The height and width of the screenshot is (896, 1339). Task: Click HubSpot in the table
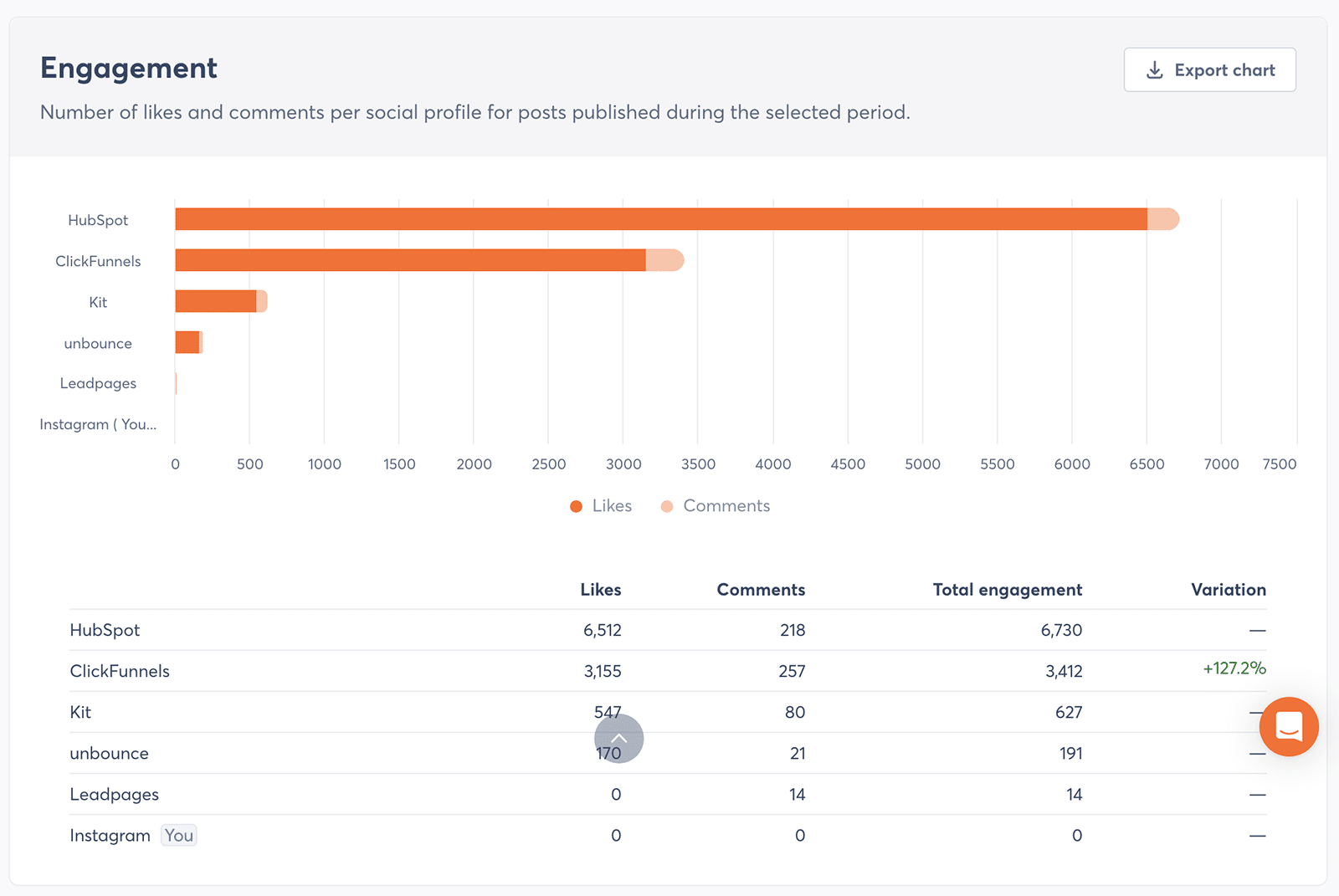pos(105,630)
